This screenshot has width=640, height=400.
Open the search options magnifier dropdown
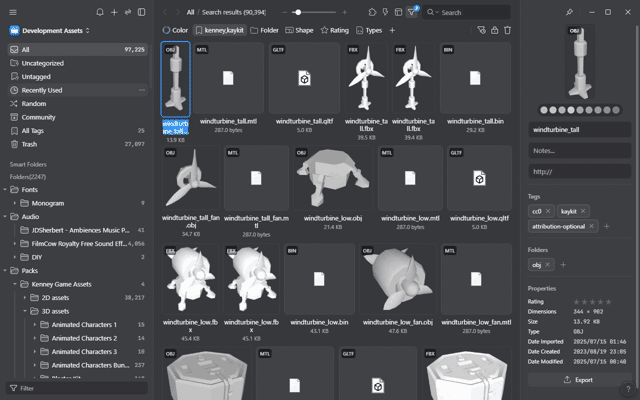433,12
